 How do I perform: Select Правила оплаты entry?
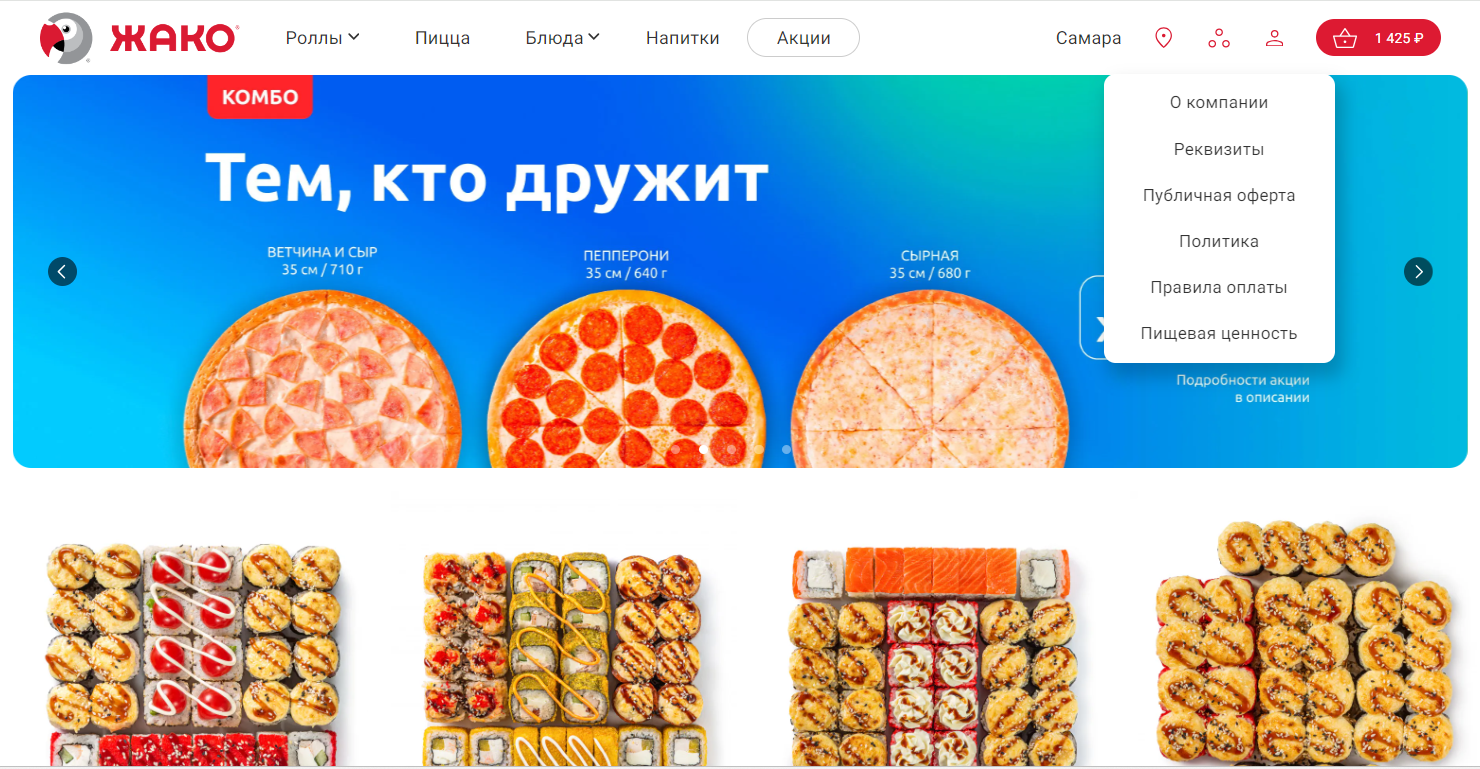pyautogui.click(x=1219, y=287)
